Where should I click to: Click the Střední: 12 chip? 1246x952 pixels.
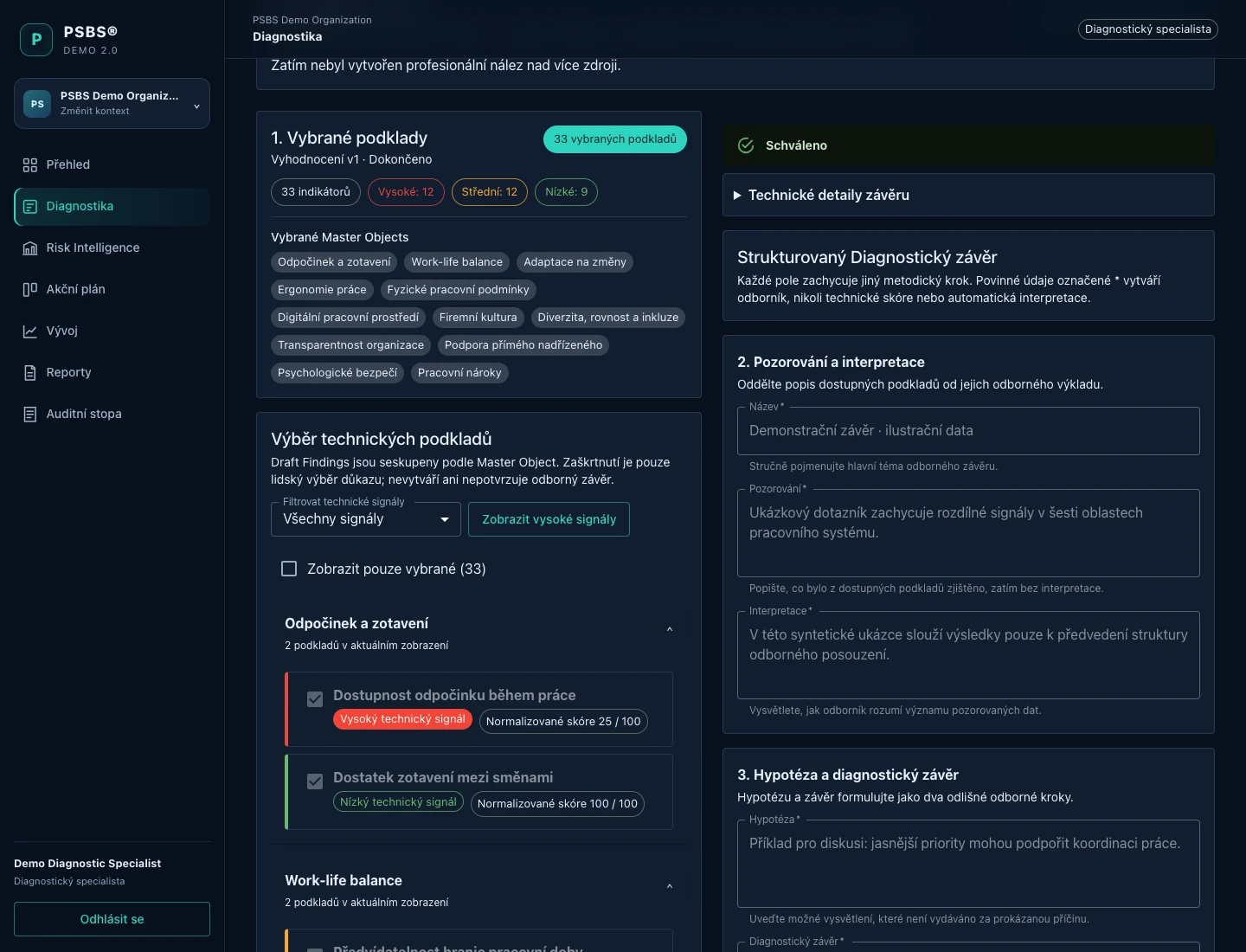490,192
